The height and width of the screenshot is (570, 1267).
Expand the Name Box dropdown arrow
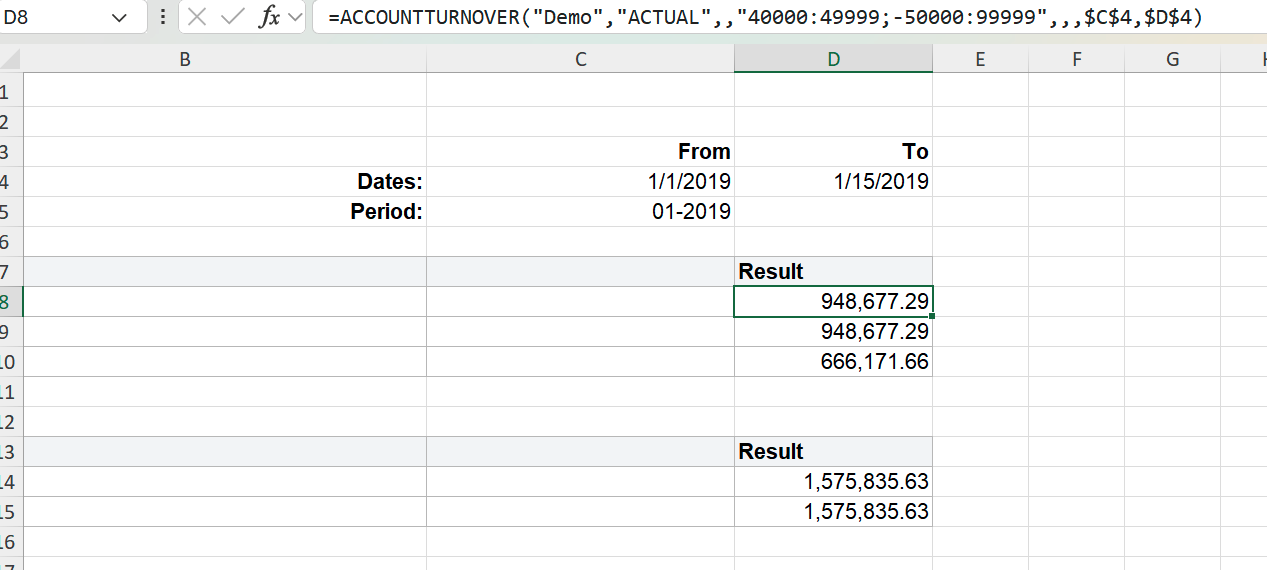coord(120,17)
